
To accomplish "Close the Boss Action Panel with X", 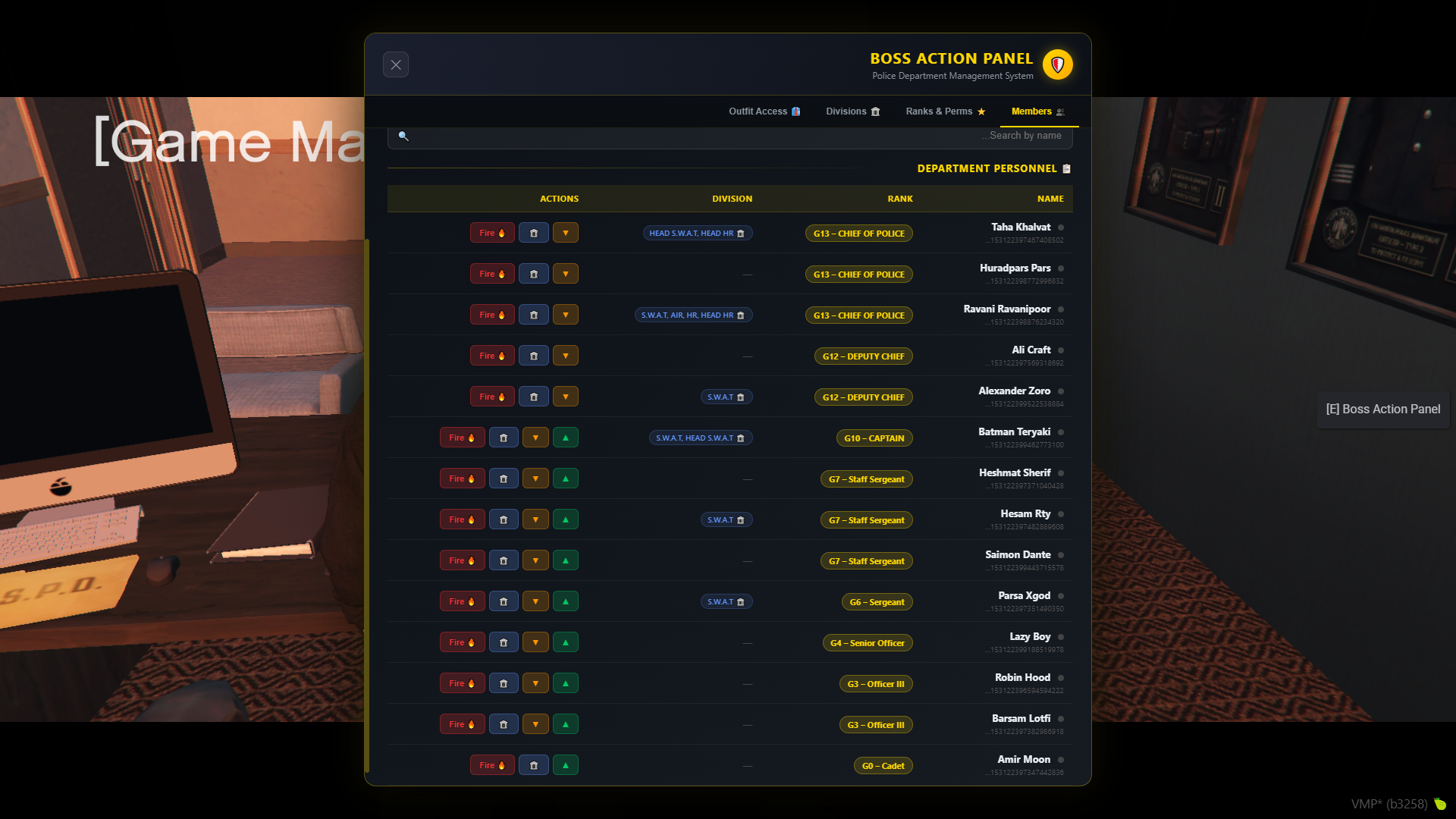I will 396,64.
